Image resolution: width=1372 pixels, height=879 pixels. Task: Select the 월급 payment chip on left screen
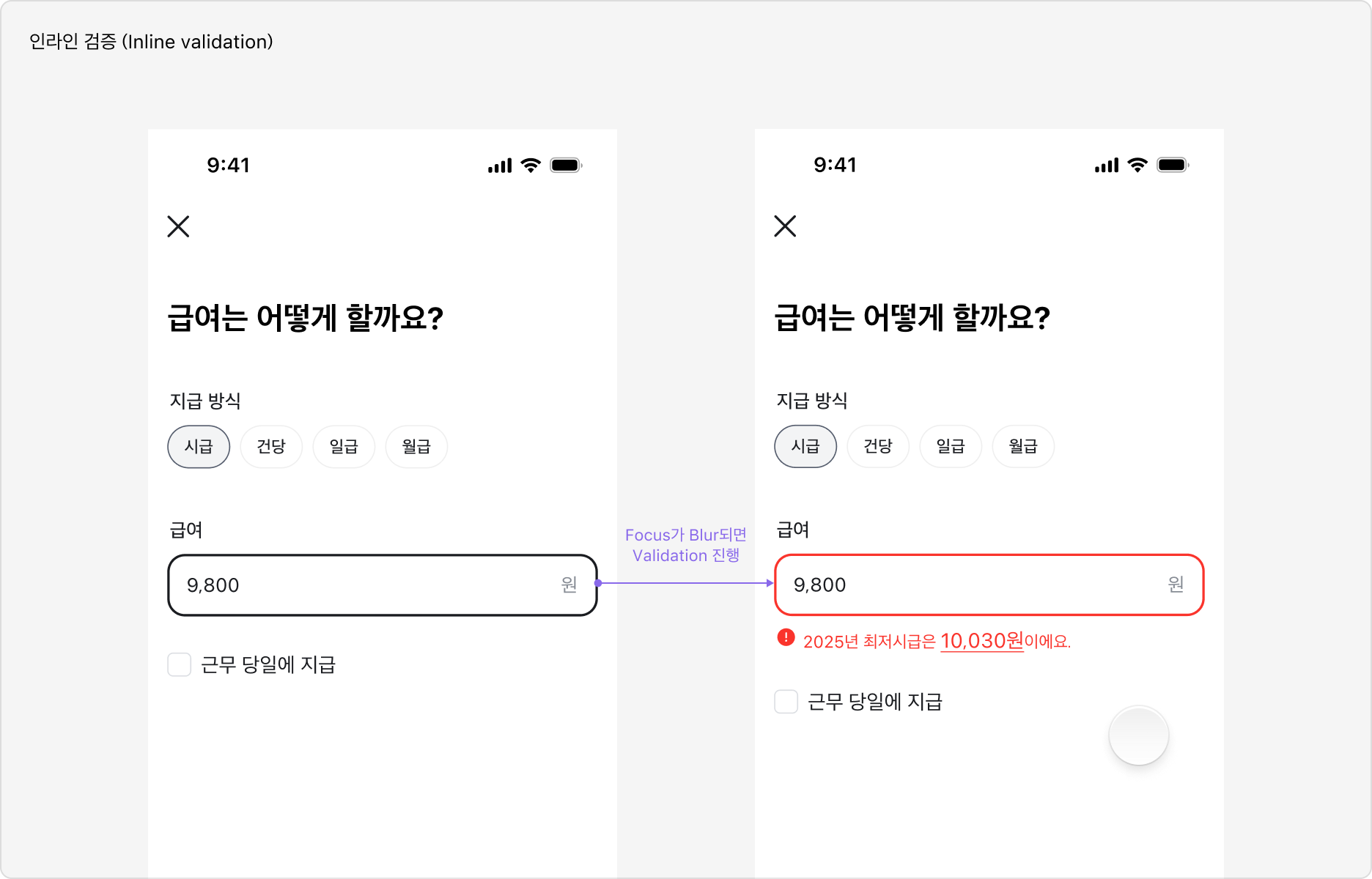coord(416,446)
